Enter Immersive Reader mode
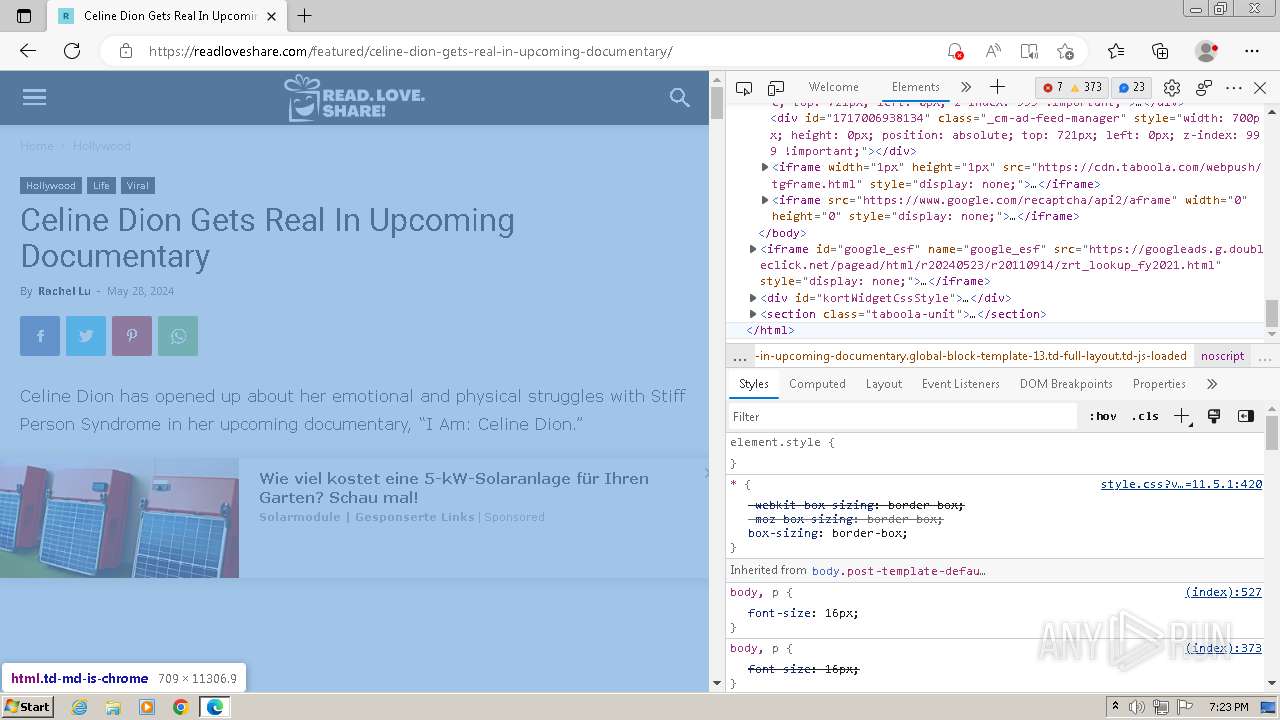 pos(1029,51)
